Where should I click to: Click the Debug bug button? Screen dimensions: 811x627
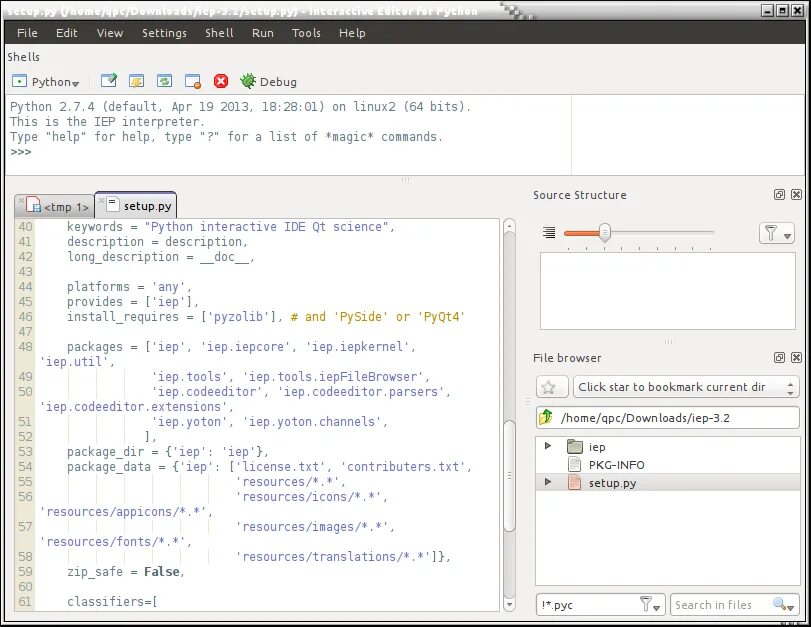click(268, 82)
